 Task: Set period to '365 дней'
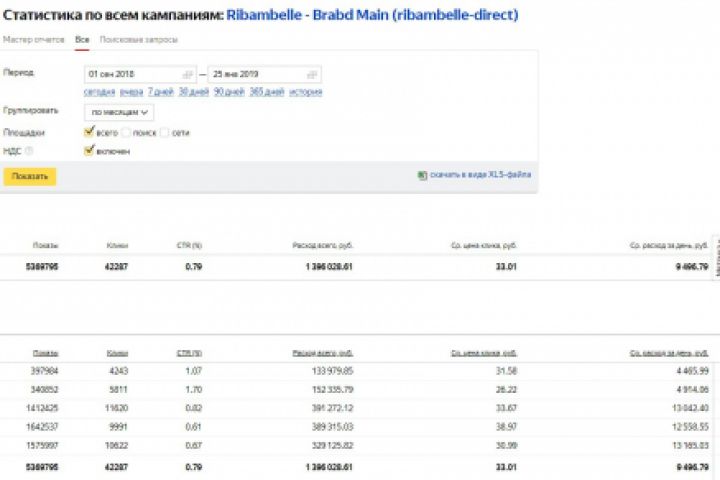click(x=267, y=92)
